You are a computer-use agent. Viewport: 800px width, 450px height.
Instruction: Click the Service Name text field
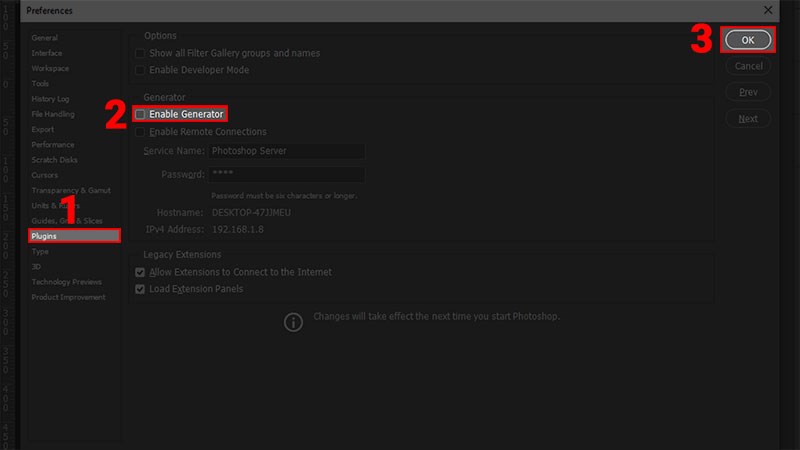pyautogui.click(x=286, y=151)
